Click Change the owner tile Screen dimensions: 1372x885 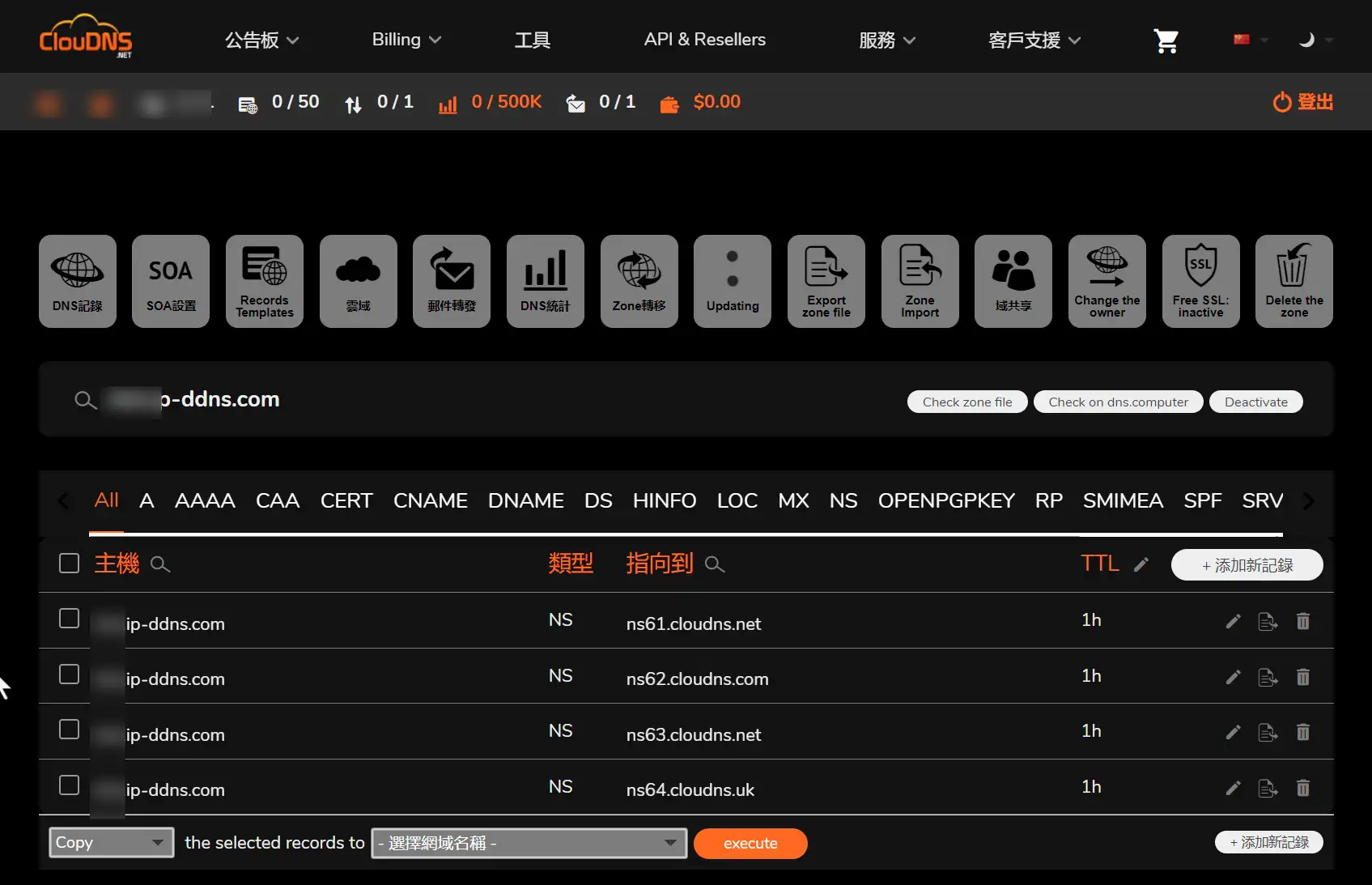(x=1107, y=281)
